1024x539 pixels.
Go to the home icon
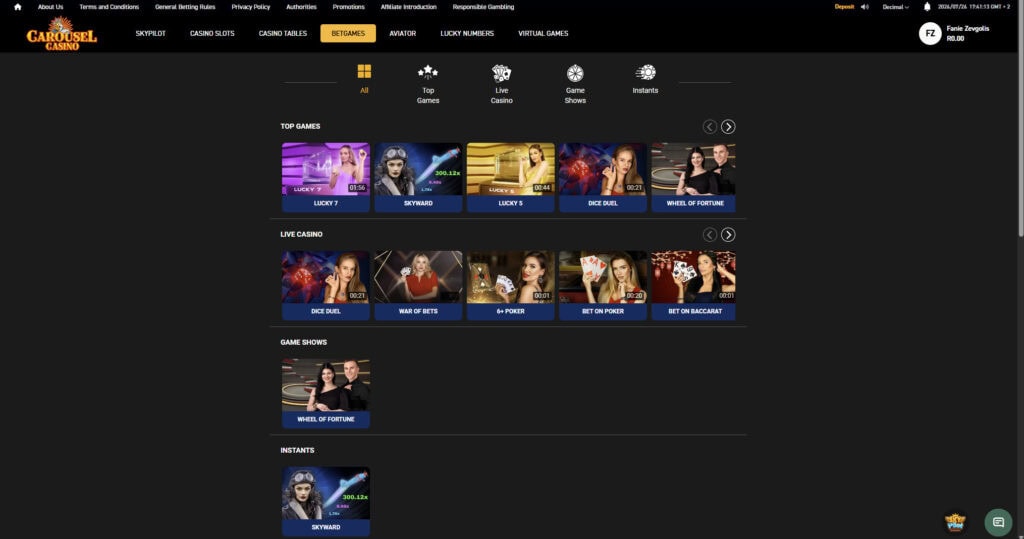(18, 7)
